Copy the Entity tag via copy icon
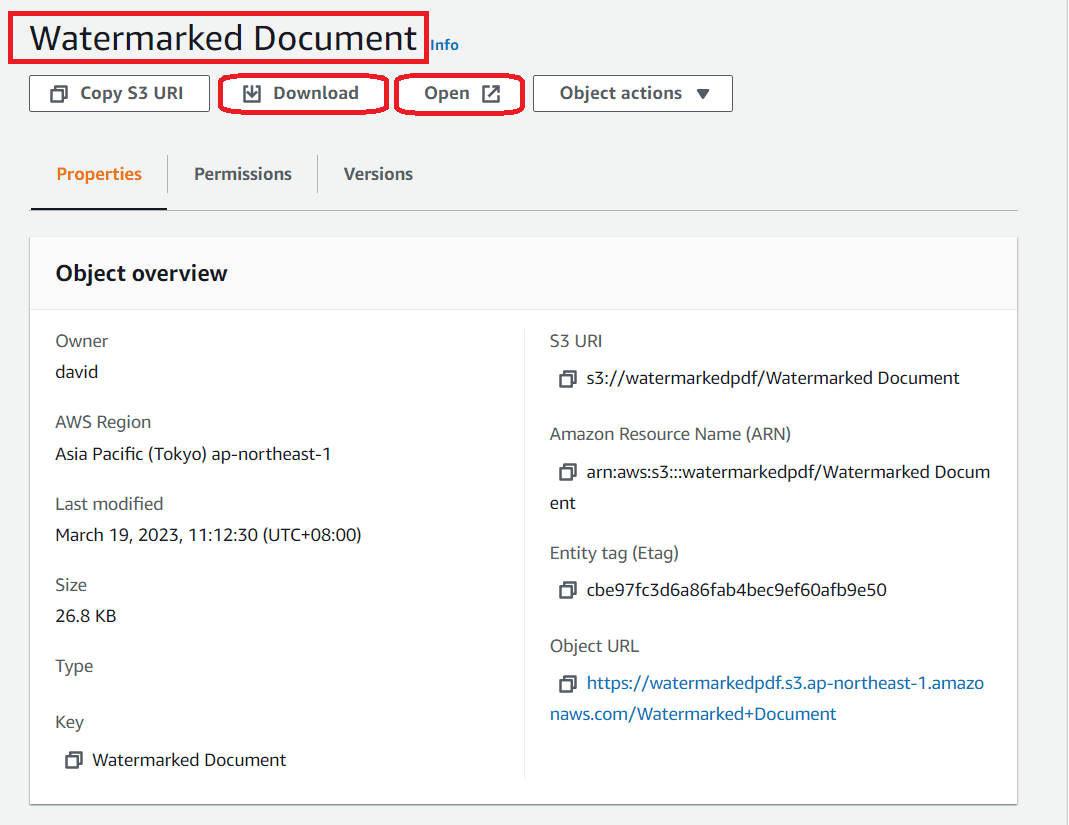This screenshot has width=1069, height=825. tap(567, 590)
